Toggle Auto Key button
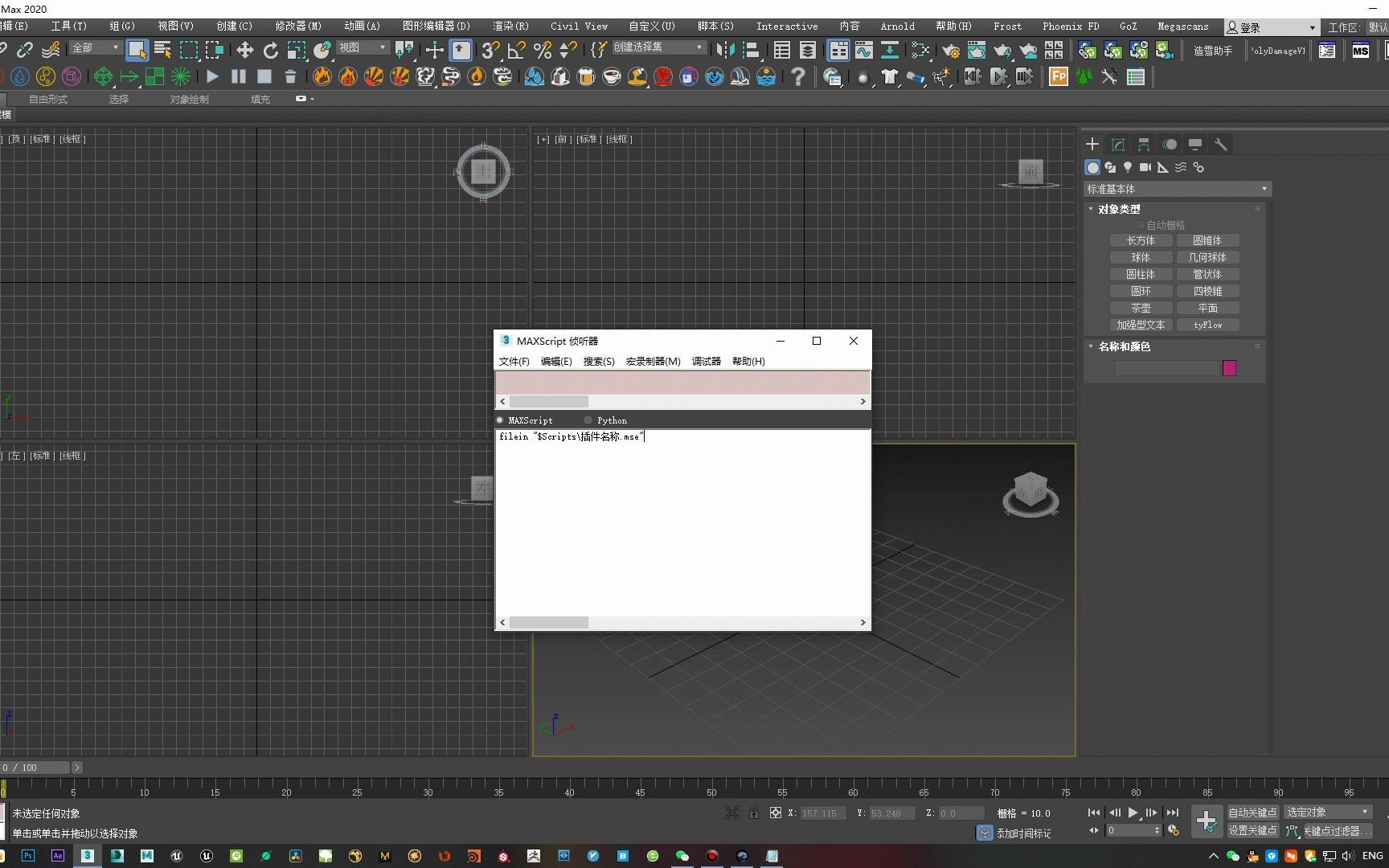This screenshot has height=868, width=1389. pos(1252,813)
